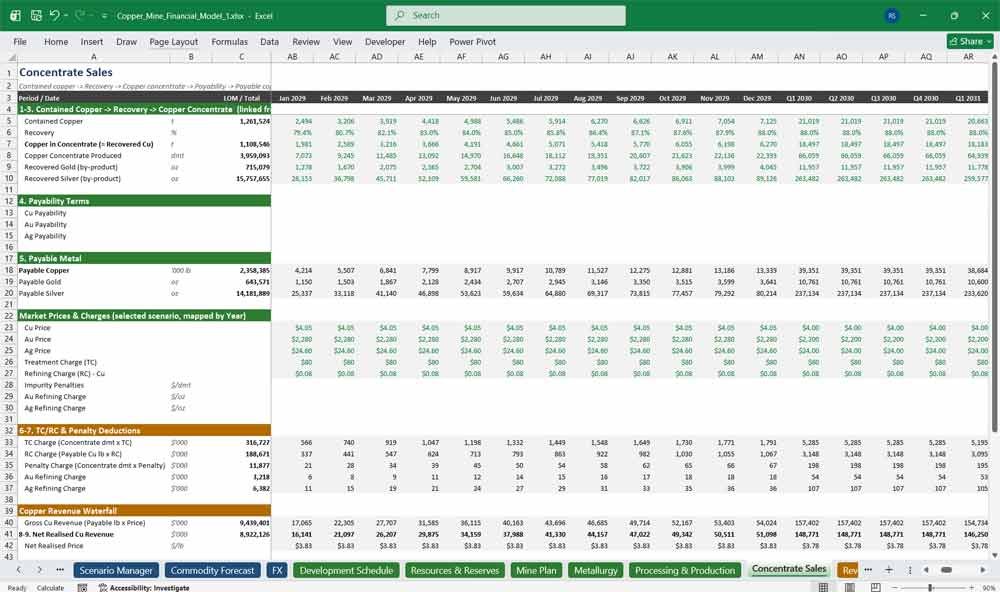
Task: Click the next sheet navigation arrow
Action: pyautogui.click(x=40, y=570)
